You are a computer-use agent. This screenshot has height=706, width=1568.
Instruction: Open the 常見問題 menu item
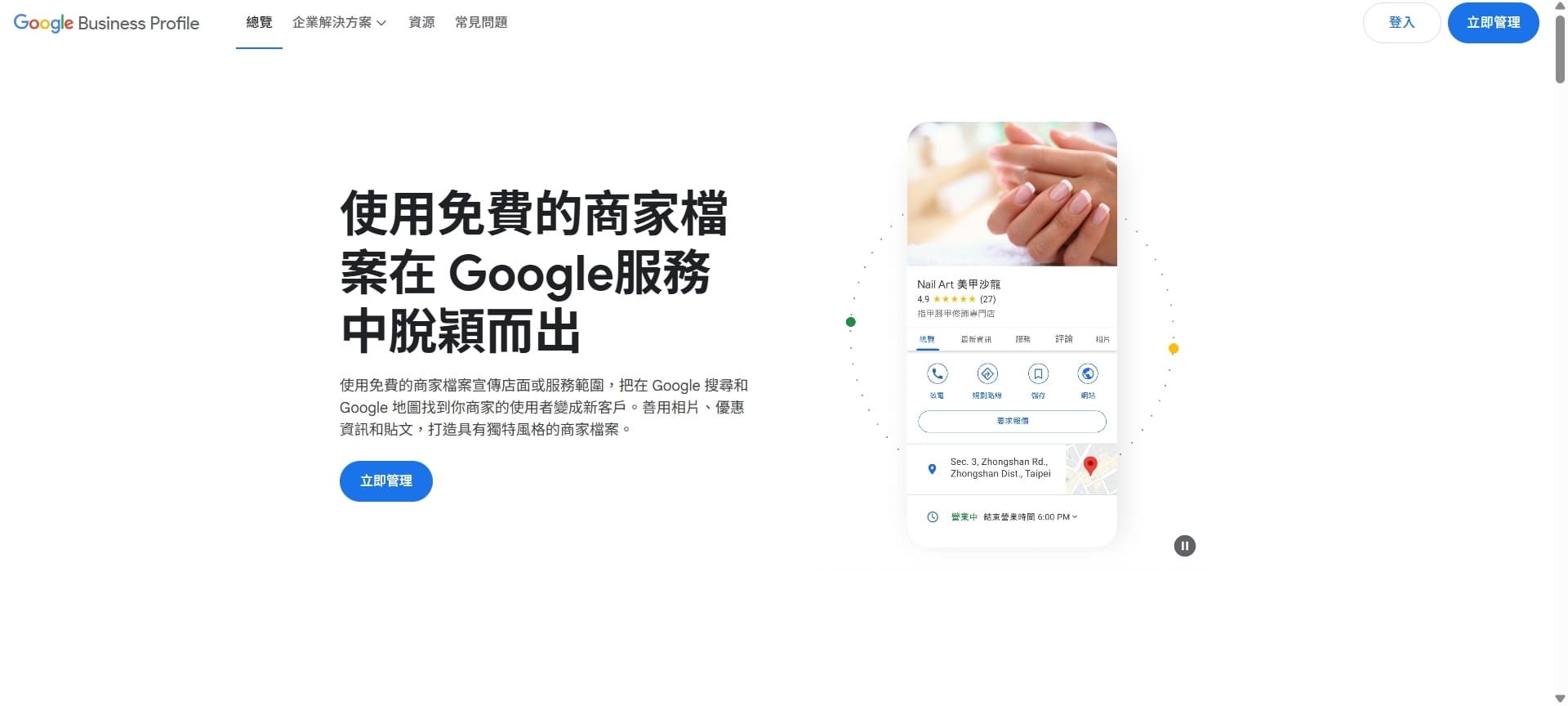tap(481, 23)
